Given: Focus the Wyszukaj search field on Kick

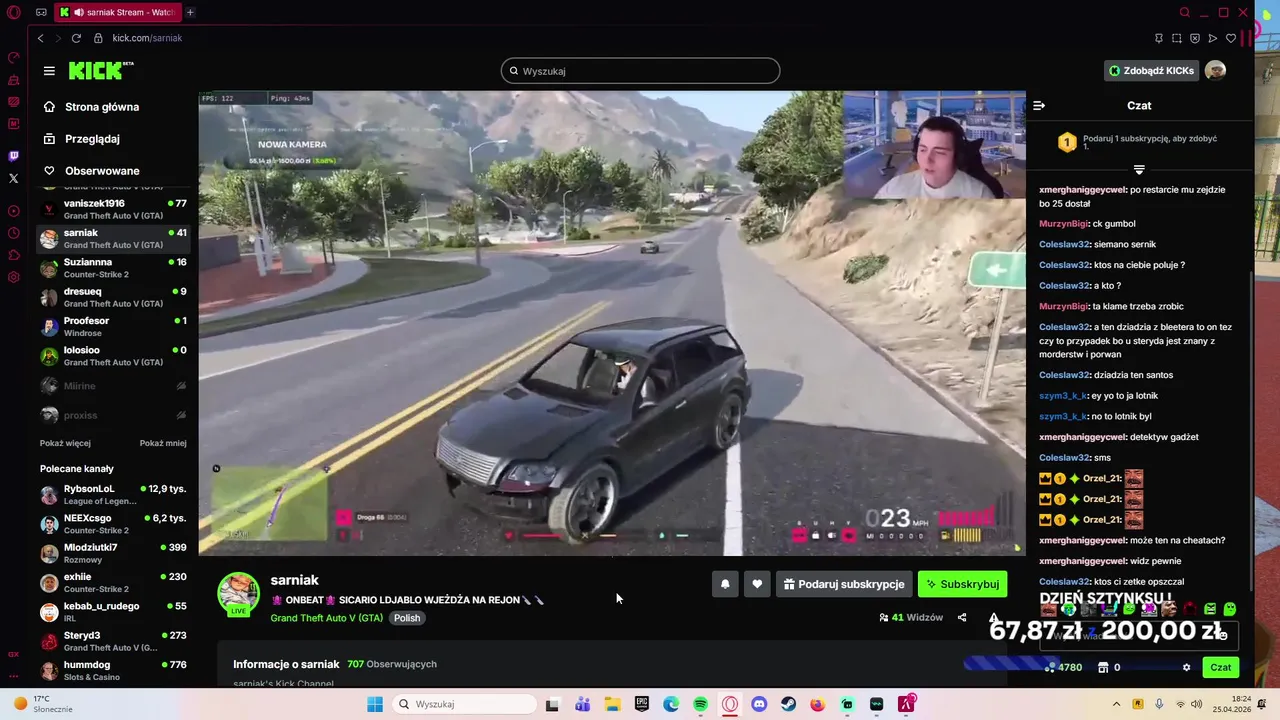Looking at the screenshot, I should click(x=640, y=71).
